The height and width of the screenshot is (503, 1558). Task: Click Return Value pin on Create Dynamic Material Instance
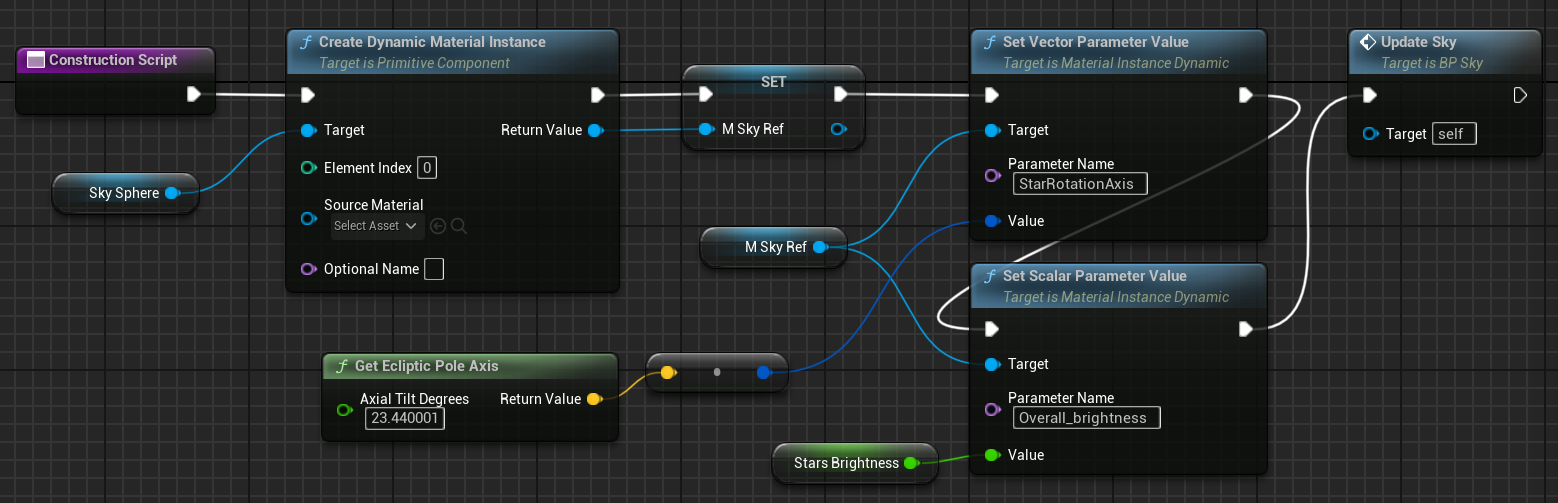[x=595, y=130]
